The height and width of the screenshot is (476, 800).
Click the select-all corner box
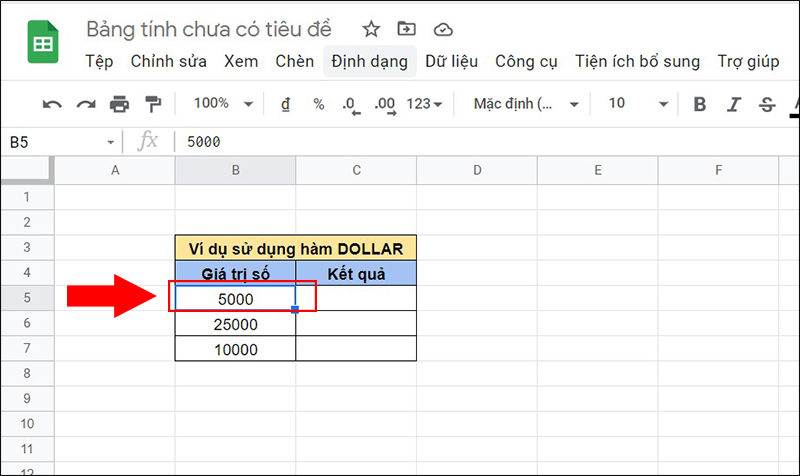27,170
